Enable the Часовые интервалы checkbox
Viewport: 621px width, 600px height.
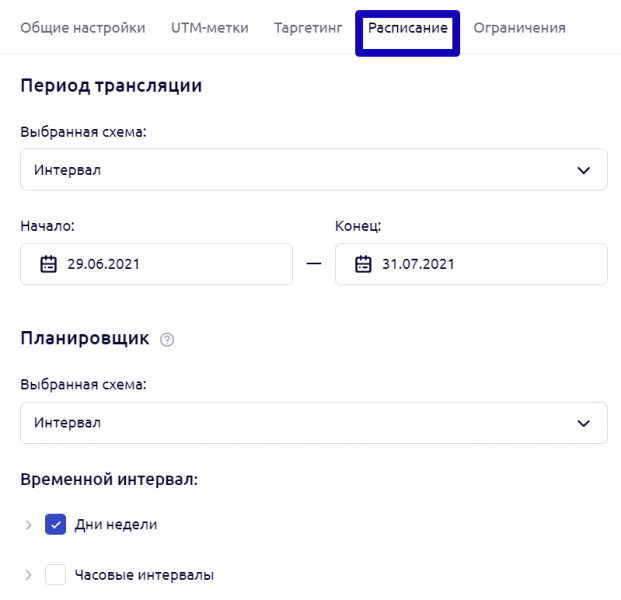[55, 575]
